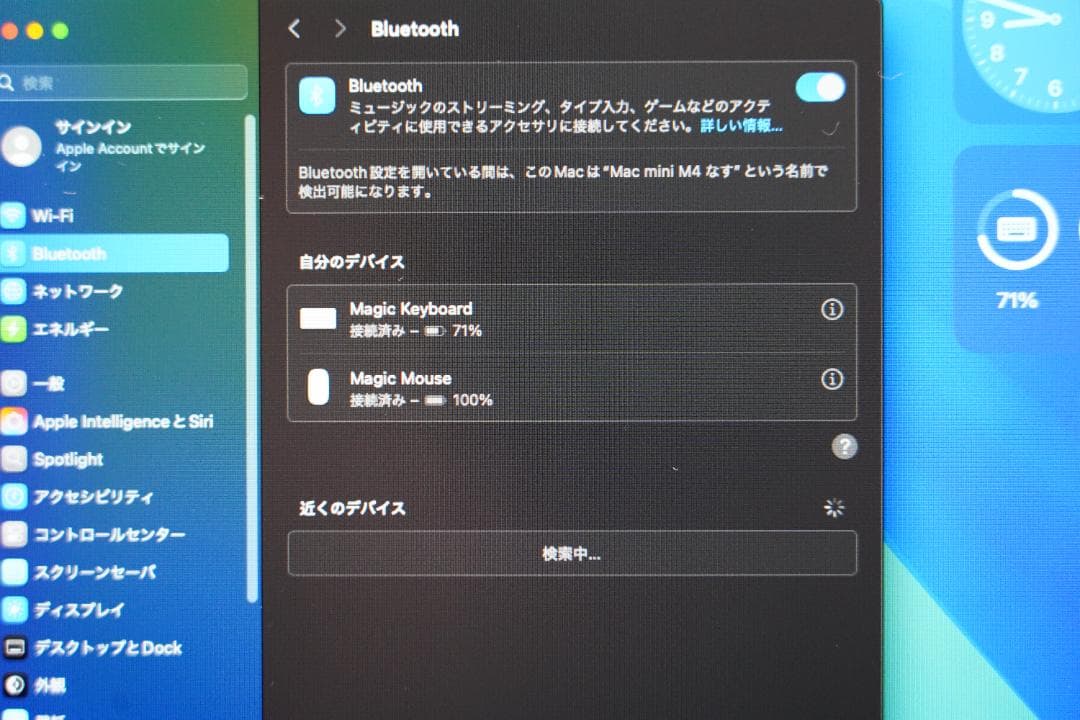Open the Bluetooth help question mark
1080x720 pixels.
pyautogui.click(x=845, y=448)
